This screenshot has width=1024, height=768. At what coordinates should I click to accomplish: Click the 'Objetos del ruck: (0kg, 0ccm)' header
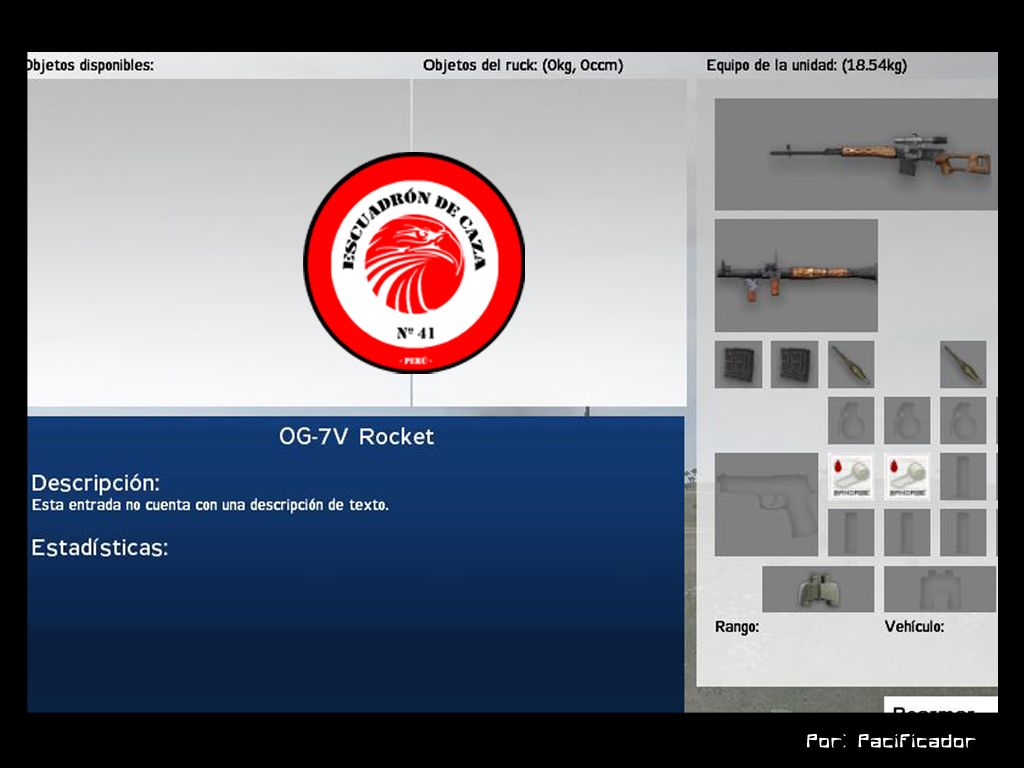point(523,65)
